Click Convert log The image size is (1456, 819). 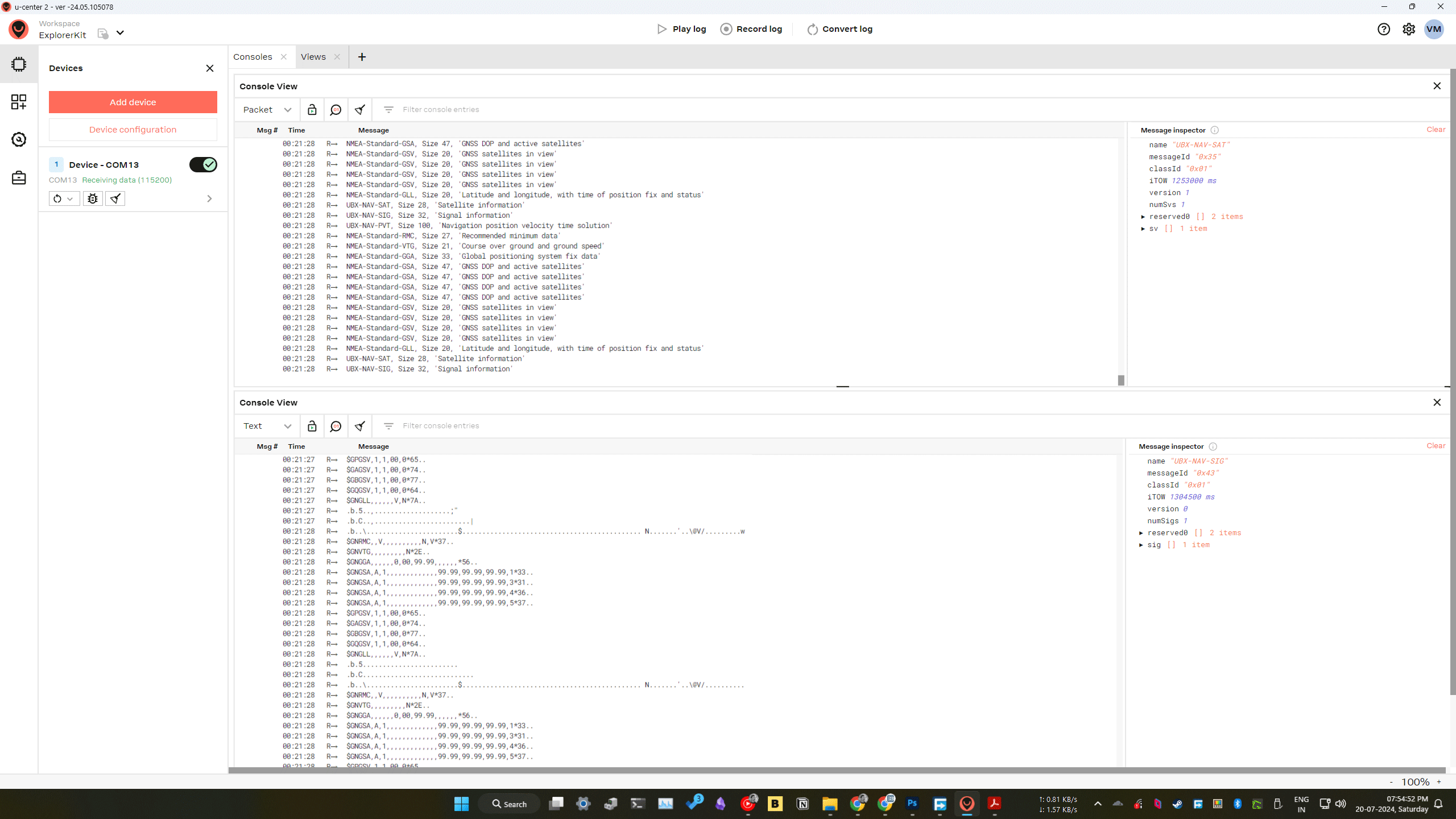pyautogui.click(x=839, y=29)
